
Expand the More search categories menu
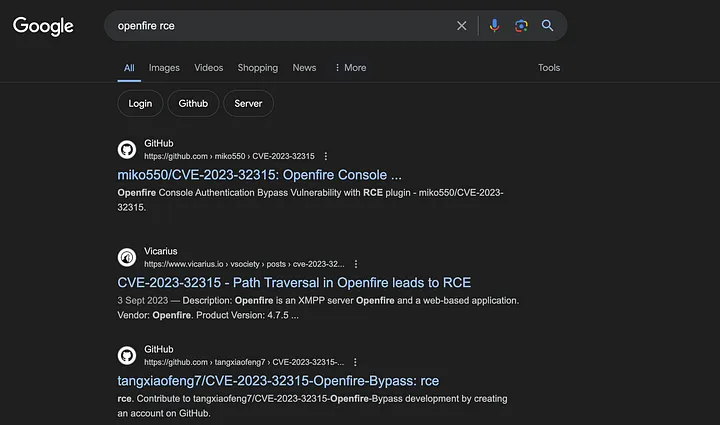pyautogui.click(x=350, y=68)
